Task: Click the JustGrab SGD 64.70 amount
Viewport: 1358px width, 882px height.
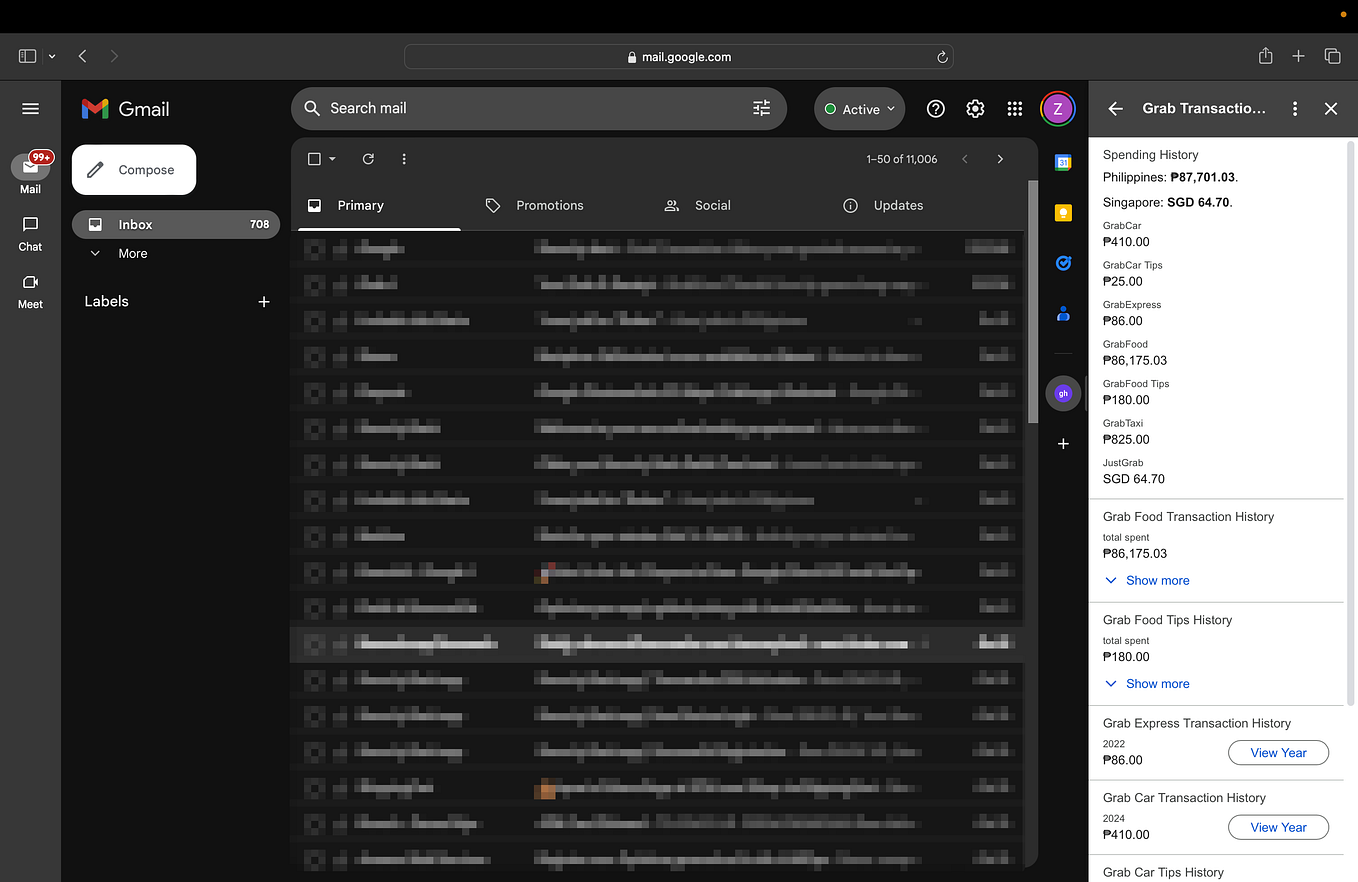Action: pos(1133,479)
